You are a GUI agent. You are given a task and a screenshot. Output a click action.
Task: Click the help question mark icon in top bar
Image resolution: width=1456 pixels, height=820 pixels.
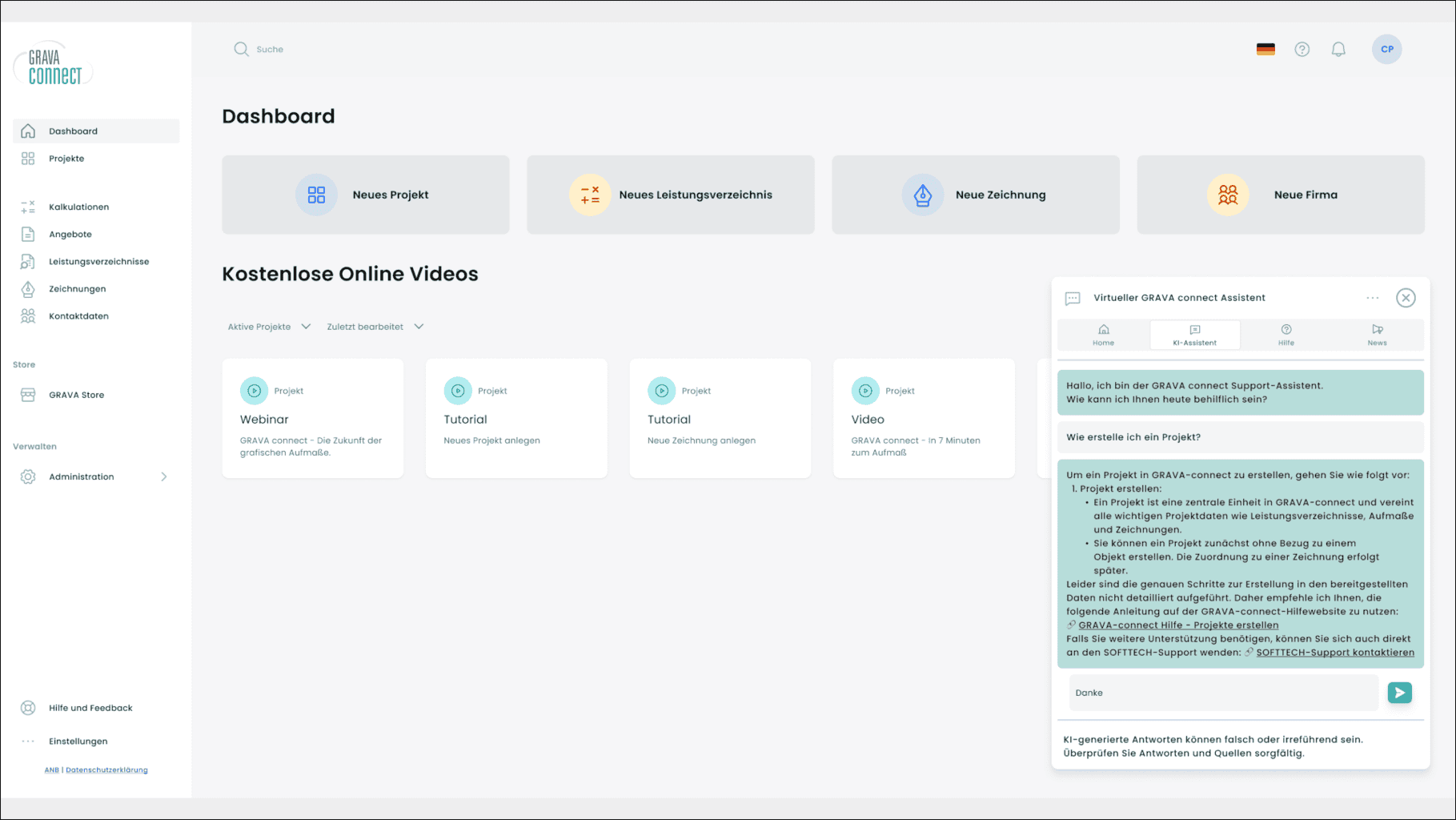click(1302, 49)
